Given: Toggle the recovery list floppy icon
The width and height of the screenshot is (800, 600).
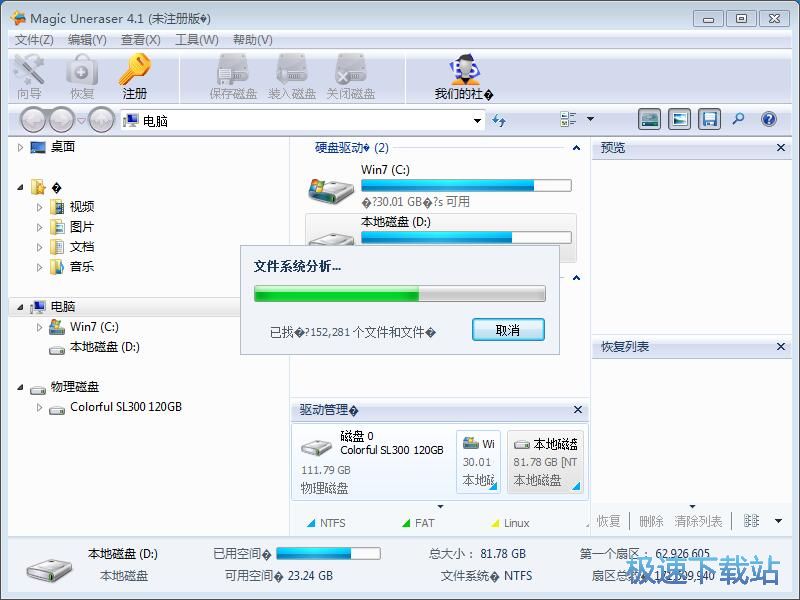Looking at the screenshot, I should tap(710, 120).
